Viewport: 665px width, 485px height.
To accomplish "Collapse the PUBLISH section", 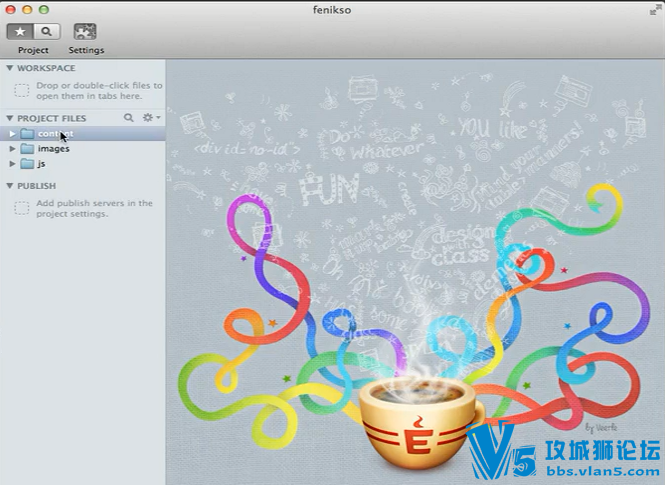I will [10, 186].
